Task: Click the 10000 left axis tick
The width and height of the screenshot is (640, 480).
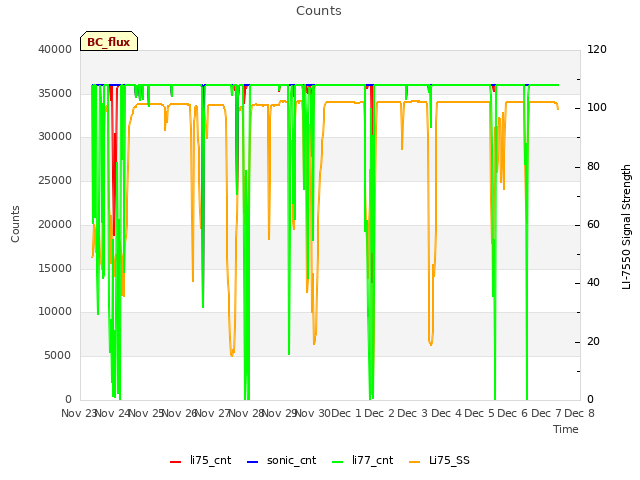Action: tap(55, 311)
